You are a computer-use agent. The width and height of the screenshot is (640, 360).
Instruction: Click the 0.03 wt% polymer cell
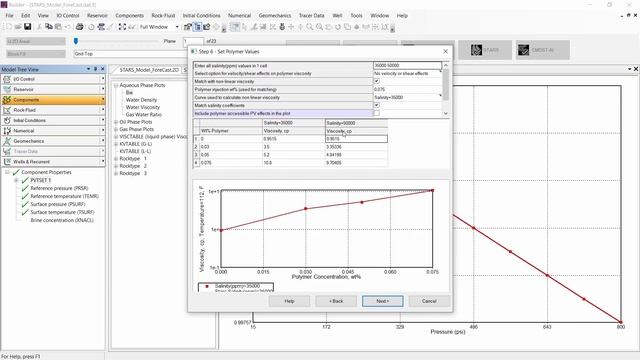(x=231, y=147)
